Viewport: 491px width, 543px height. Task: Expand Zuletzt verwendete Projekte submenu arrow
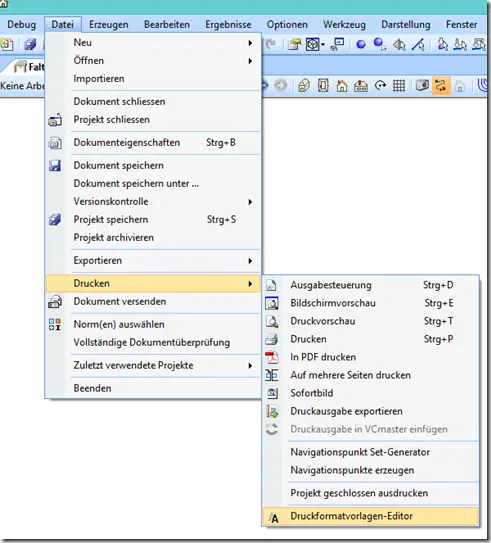(x=250, y=365)
